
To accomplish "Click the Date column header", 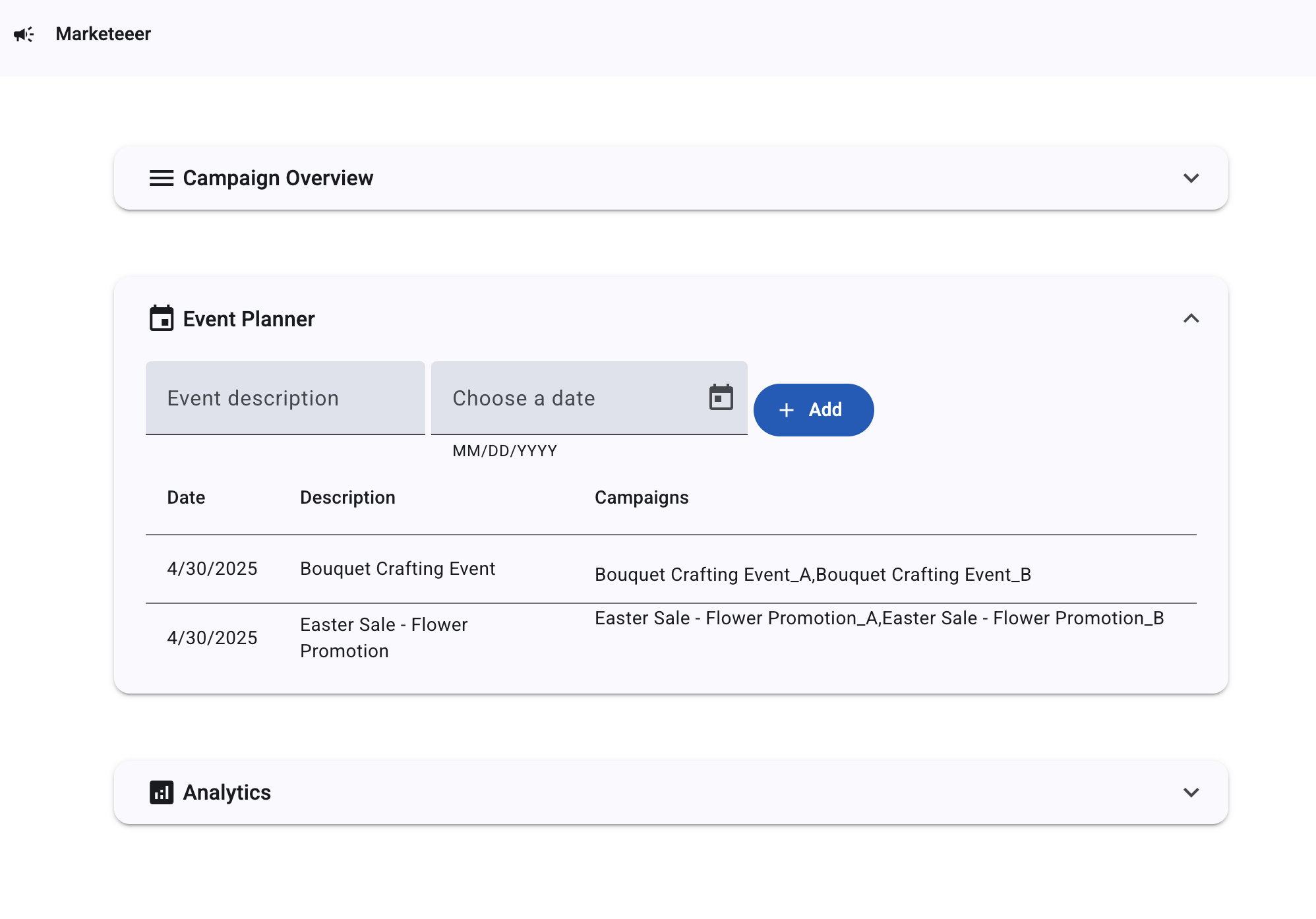I will 186,498.
